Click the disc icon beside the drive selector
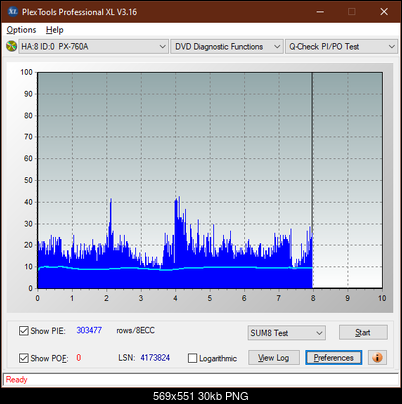402x404 pixels. 11,46
